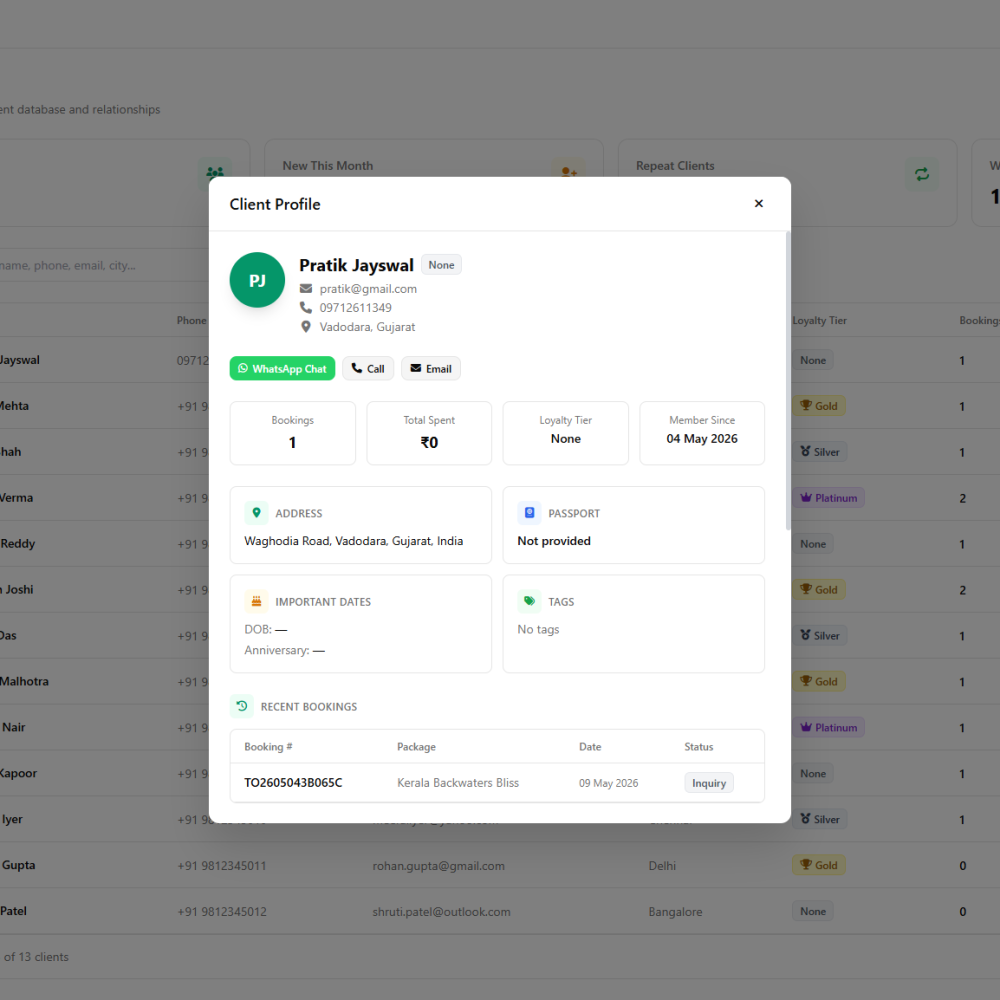Click the Bookings count card

coord(293,433)
